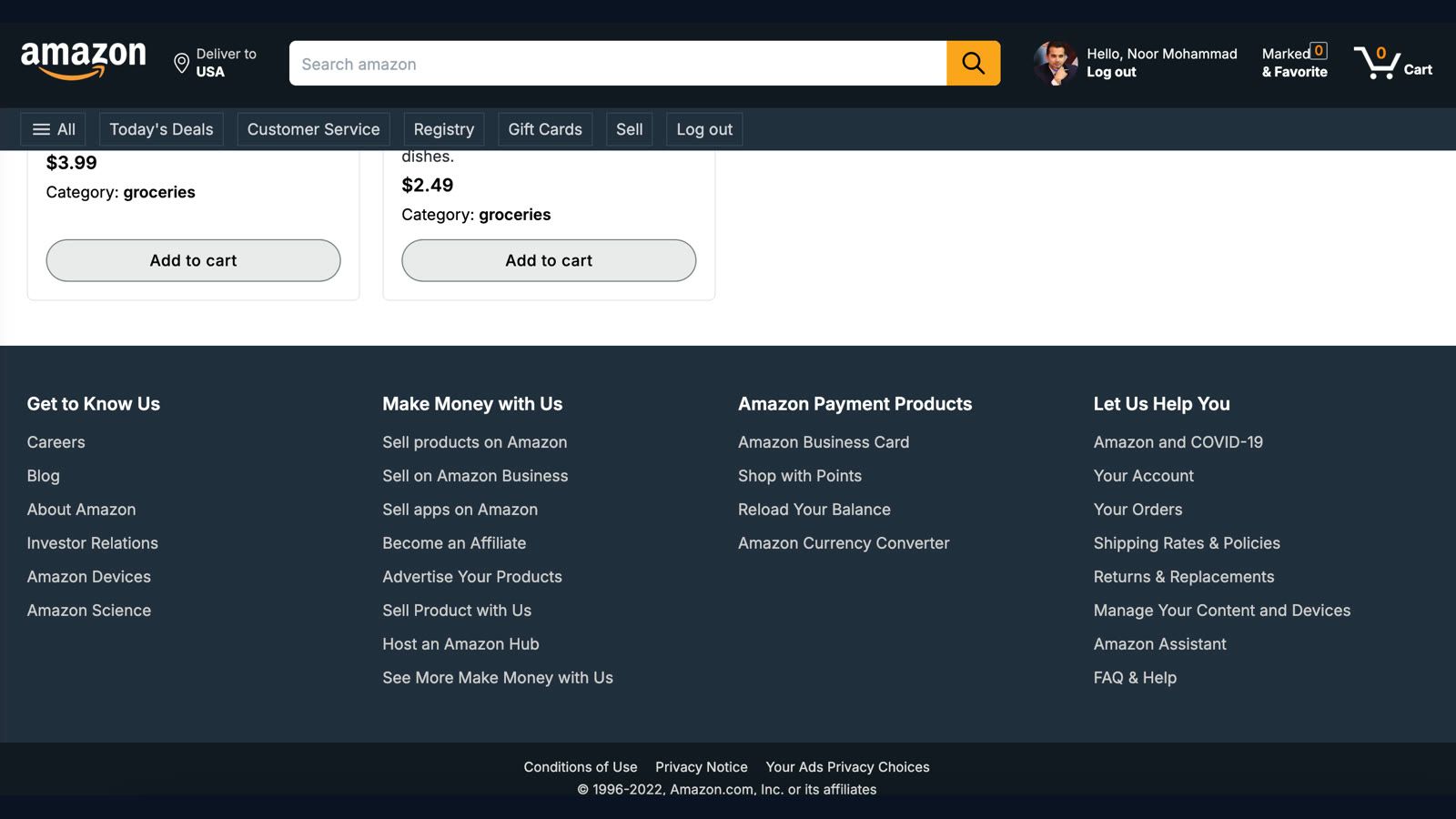
Task: Click the $3.99 price text
Action: 71,163
